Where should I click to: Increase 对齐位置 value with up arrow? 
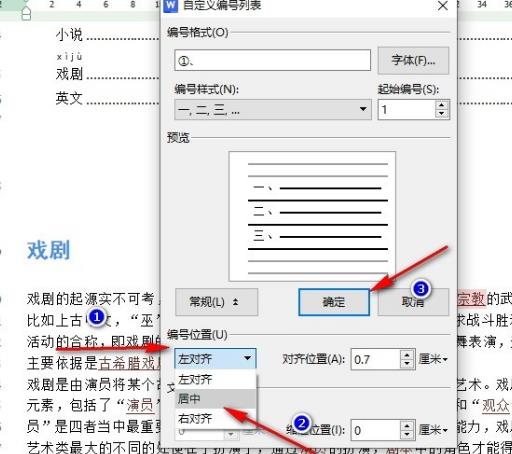tap(407, 355)
